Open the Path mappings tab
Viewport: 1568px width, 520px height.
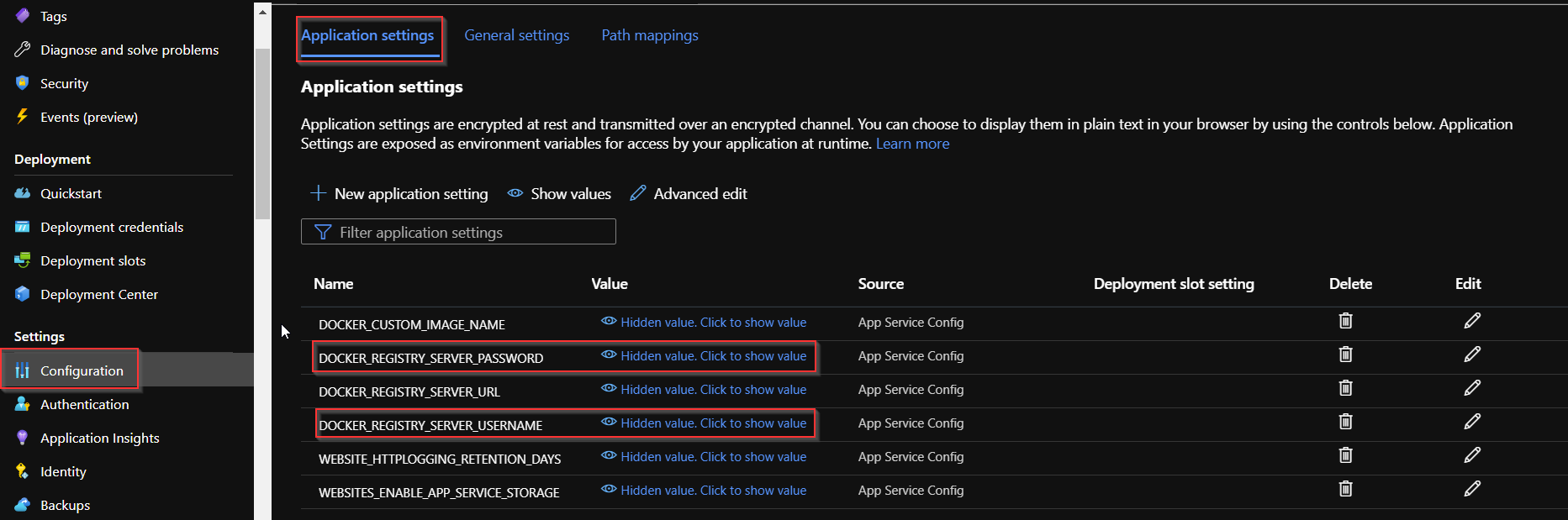(650, 35)
